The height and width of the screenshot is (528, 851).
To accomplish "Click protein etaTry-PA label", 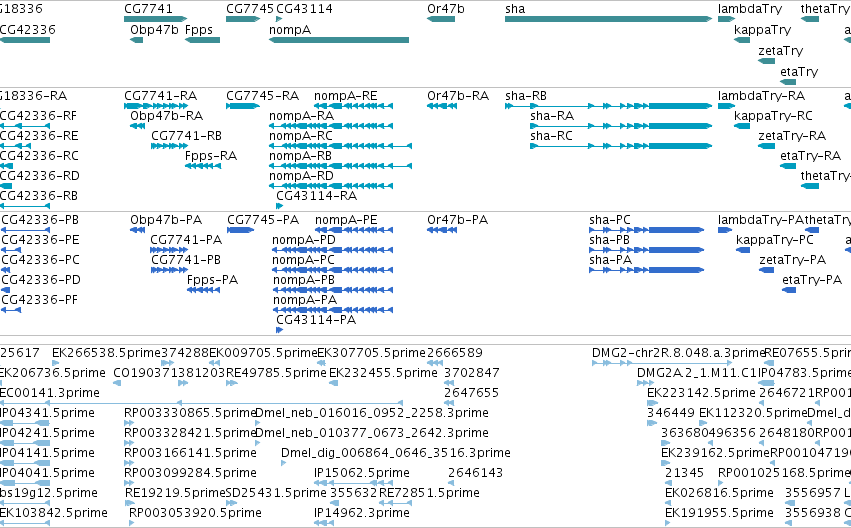I will click(812, 280).
